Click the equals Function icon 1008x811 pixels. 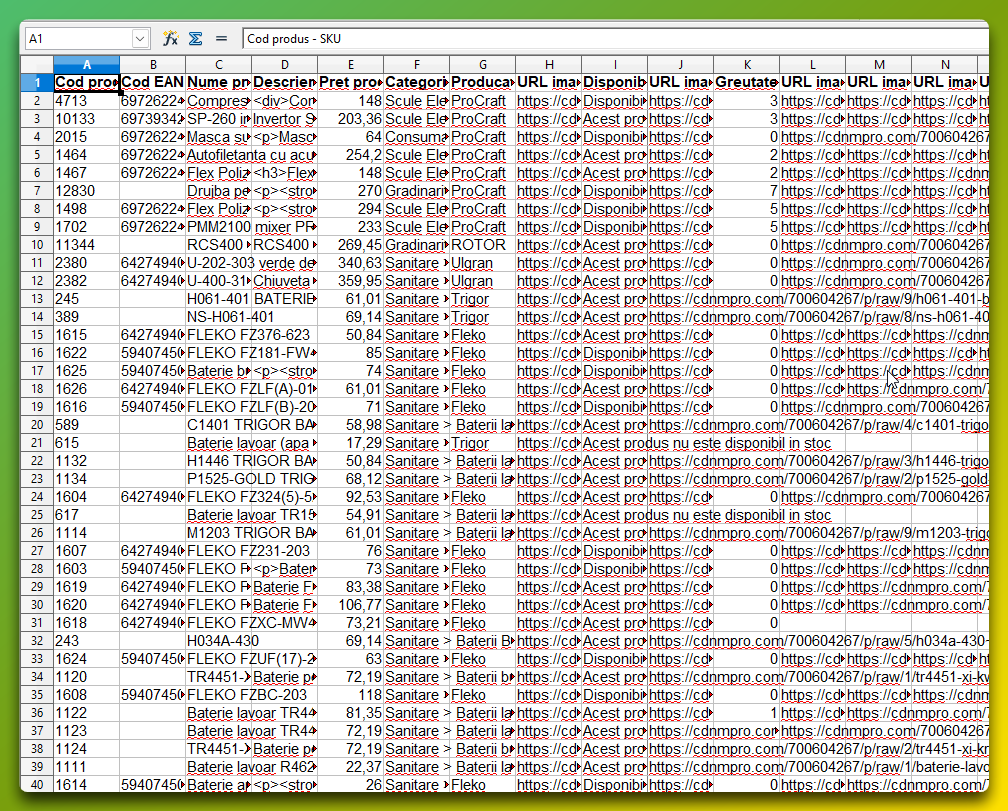[x=221, y=38]
